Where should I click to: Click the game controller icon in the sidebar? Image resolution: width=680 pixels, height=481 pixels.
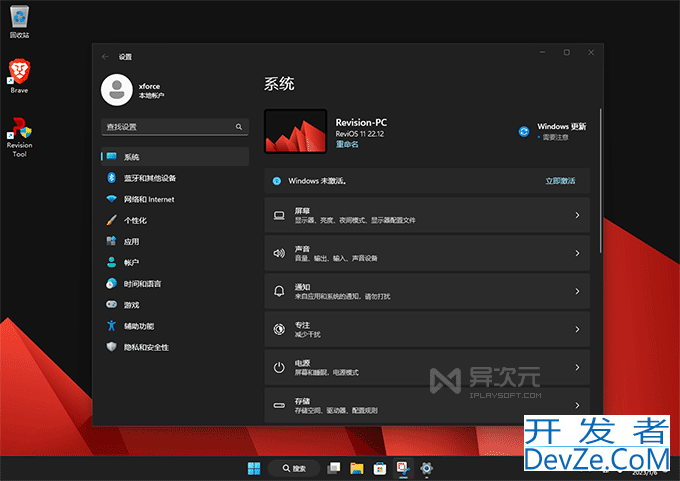point(111,304)
